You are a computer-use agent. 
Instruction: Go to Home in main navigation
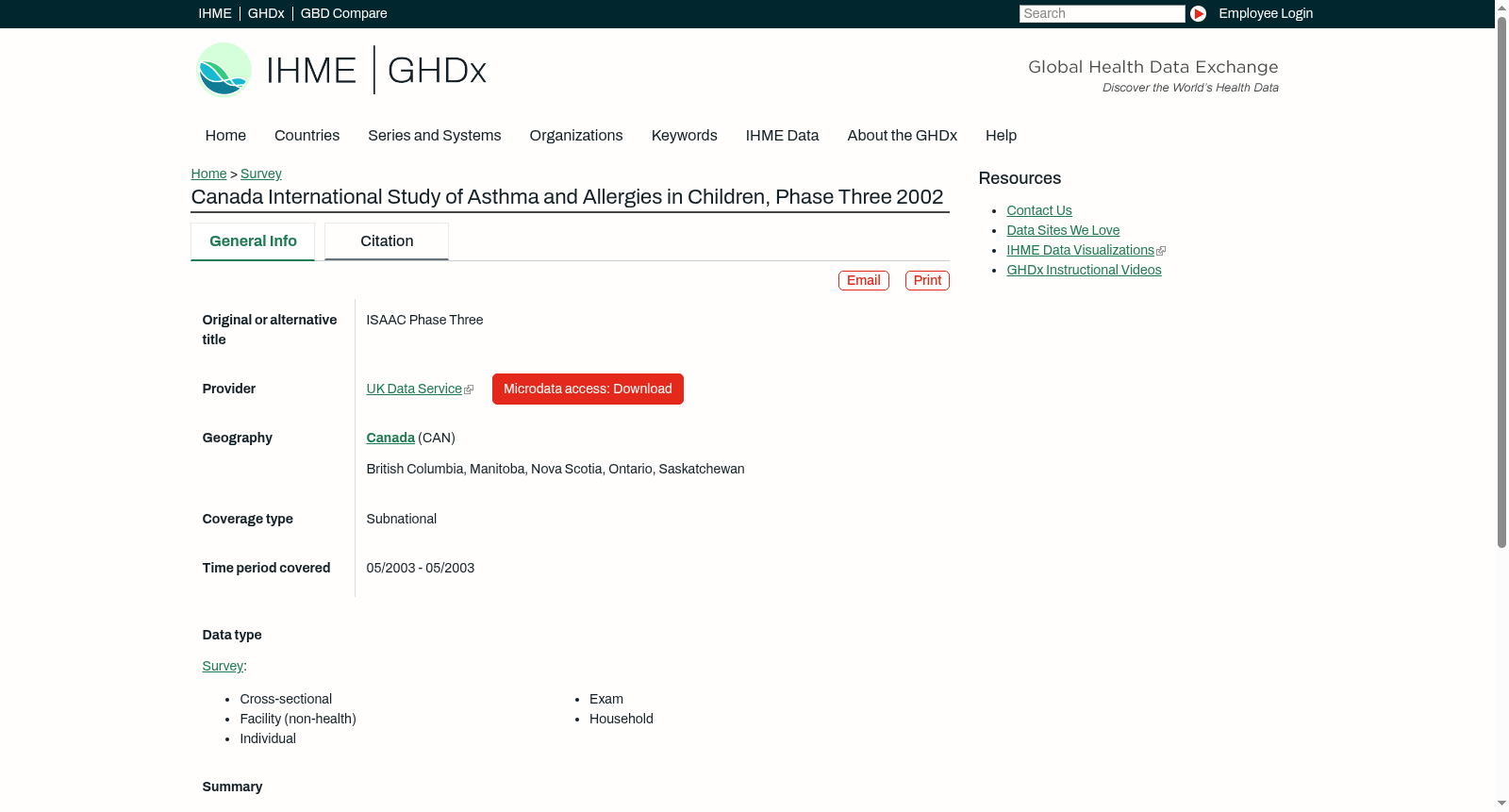[225, 136]
